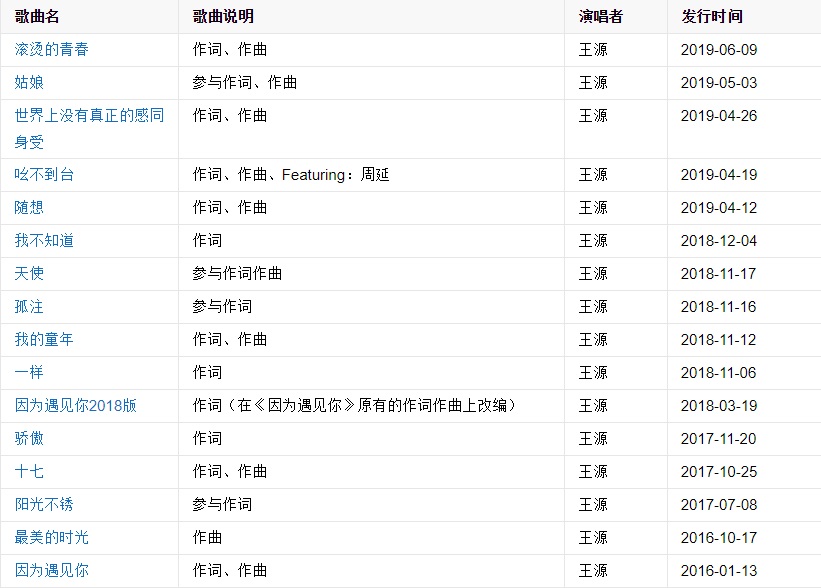This screenshot has height=588, width=821.
Task: Click 作词、作曲 in the 随想 row
Action: coord(230,207)
